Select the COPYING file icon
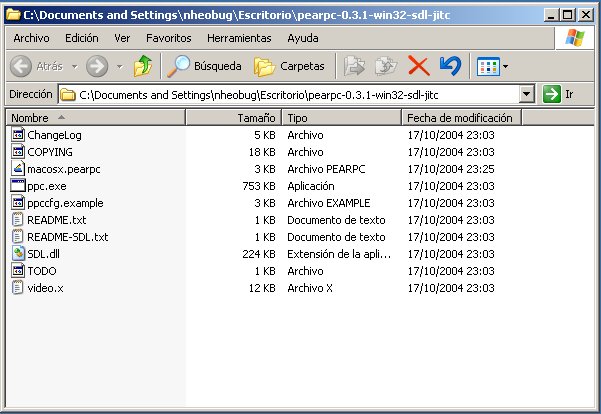 [18, 151]
